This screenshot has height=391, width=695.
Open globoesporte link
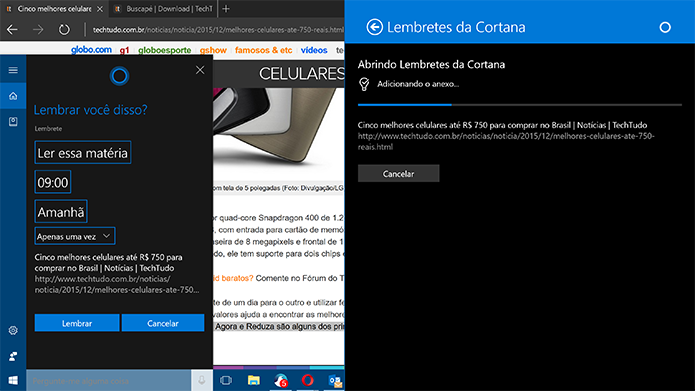(164, 50)
